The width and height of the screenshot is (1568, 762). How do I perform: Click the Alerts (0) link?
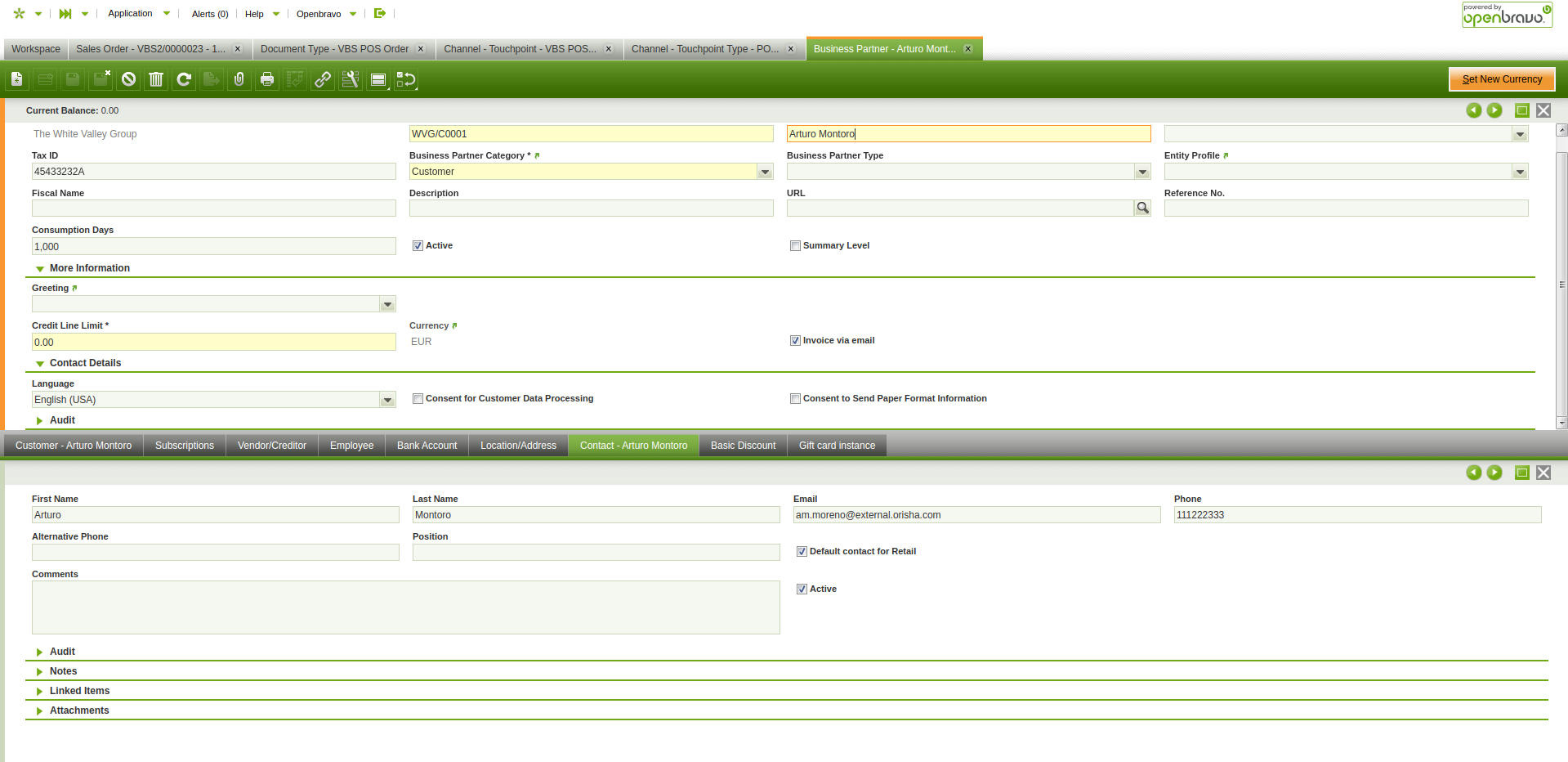[210, 14]
